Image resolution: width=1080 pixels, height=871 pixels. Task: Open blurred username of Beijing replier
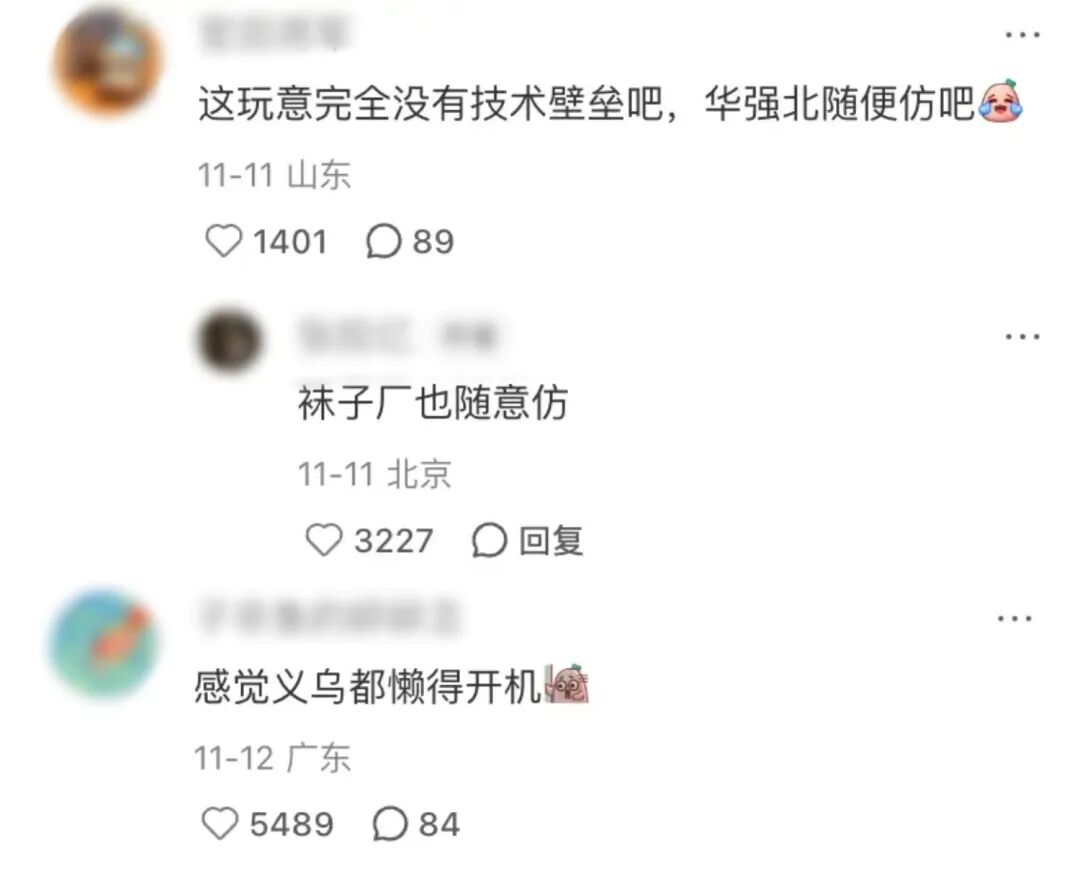pos(397,335)
